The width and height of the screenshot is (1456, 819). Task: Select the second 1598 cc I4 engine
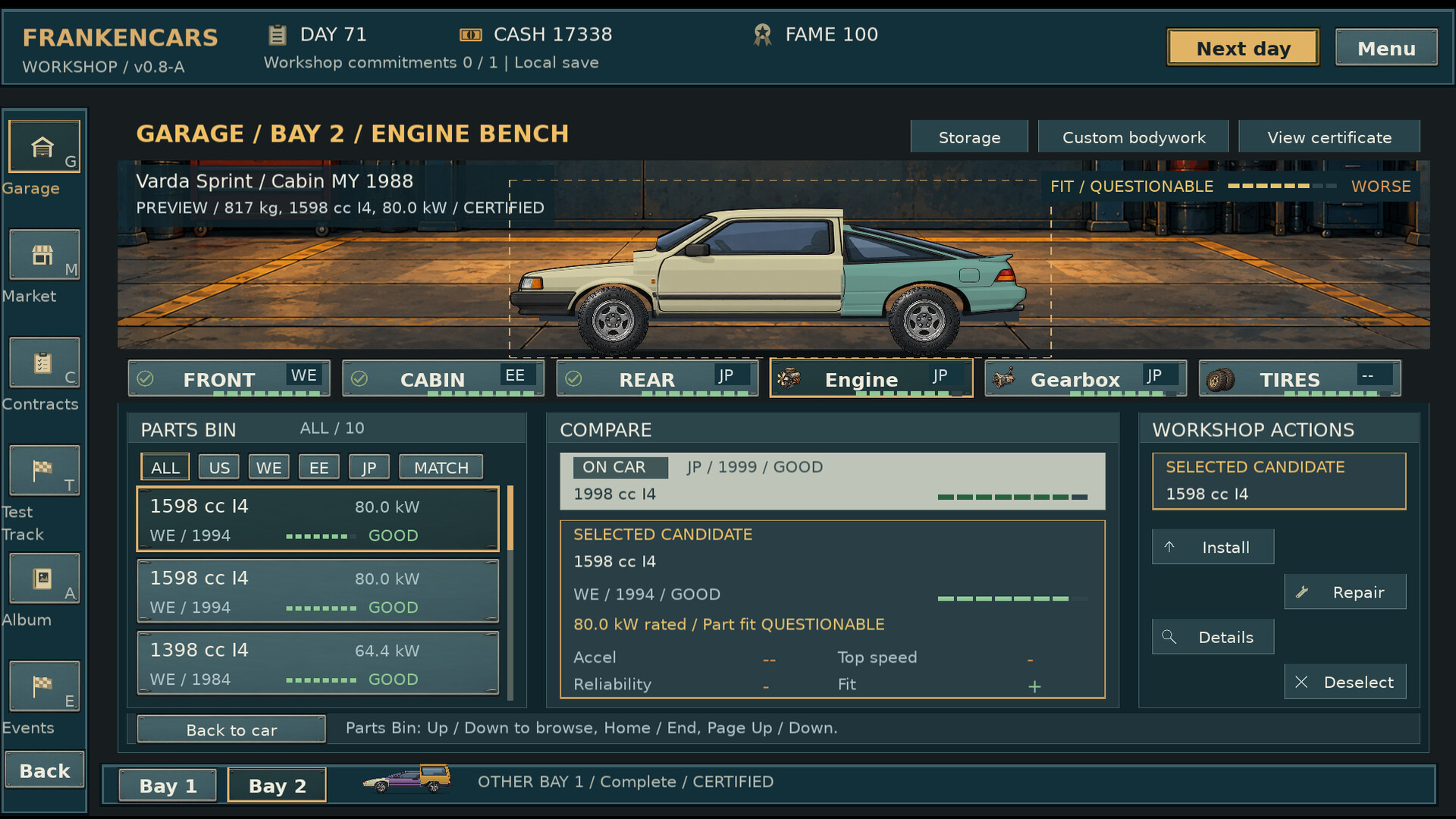coord(318,591)
